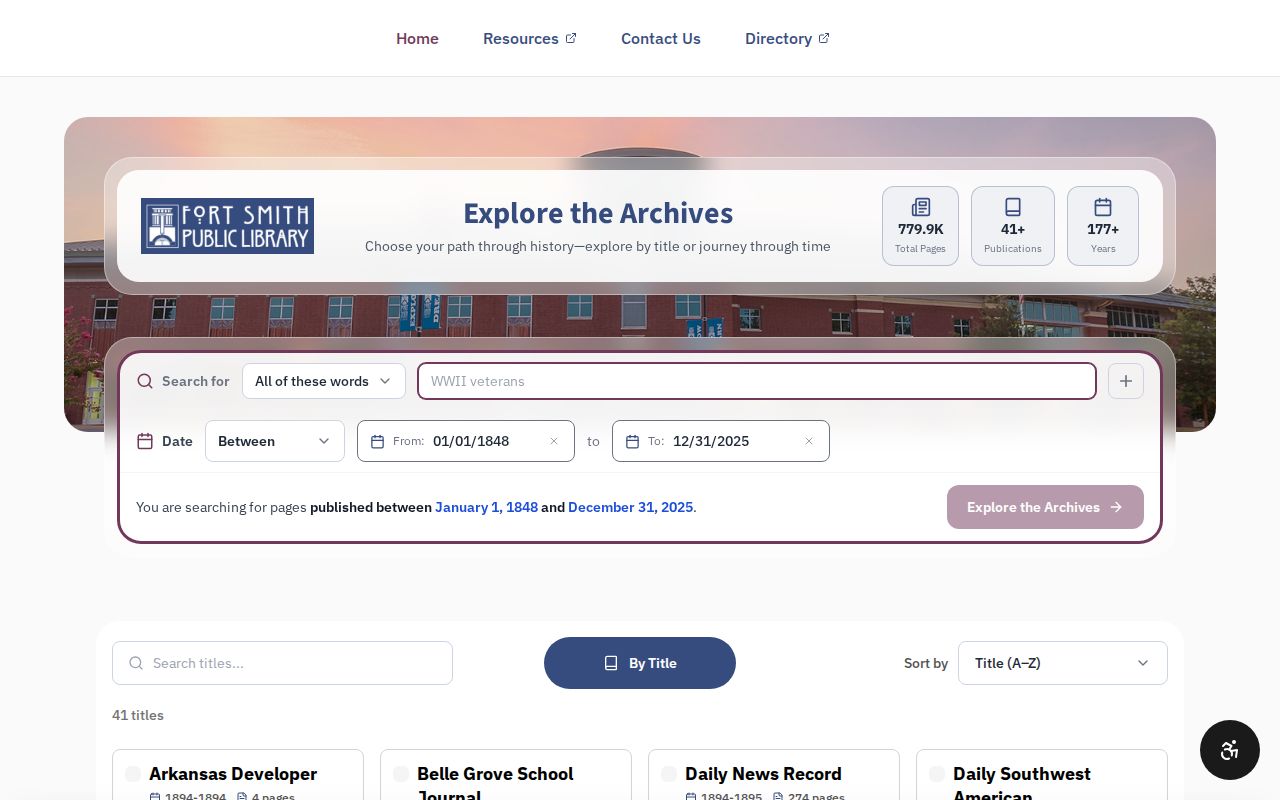Open the Contact Us nav item
The height and width of the screenshot is (800, 1280).
[661, 38]
